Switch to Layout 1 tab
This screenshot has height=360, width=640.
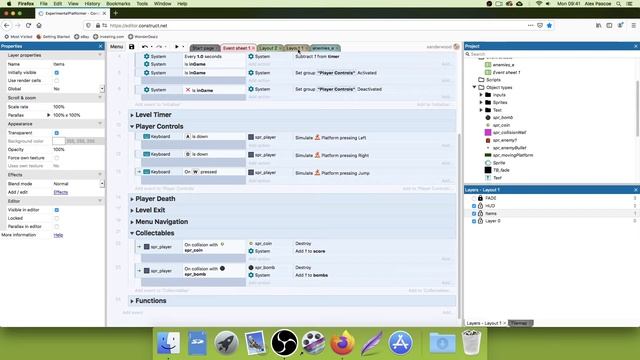[296, 48]
